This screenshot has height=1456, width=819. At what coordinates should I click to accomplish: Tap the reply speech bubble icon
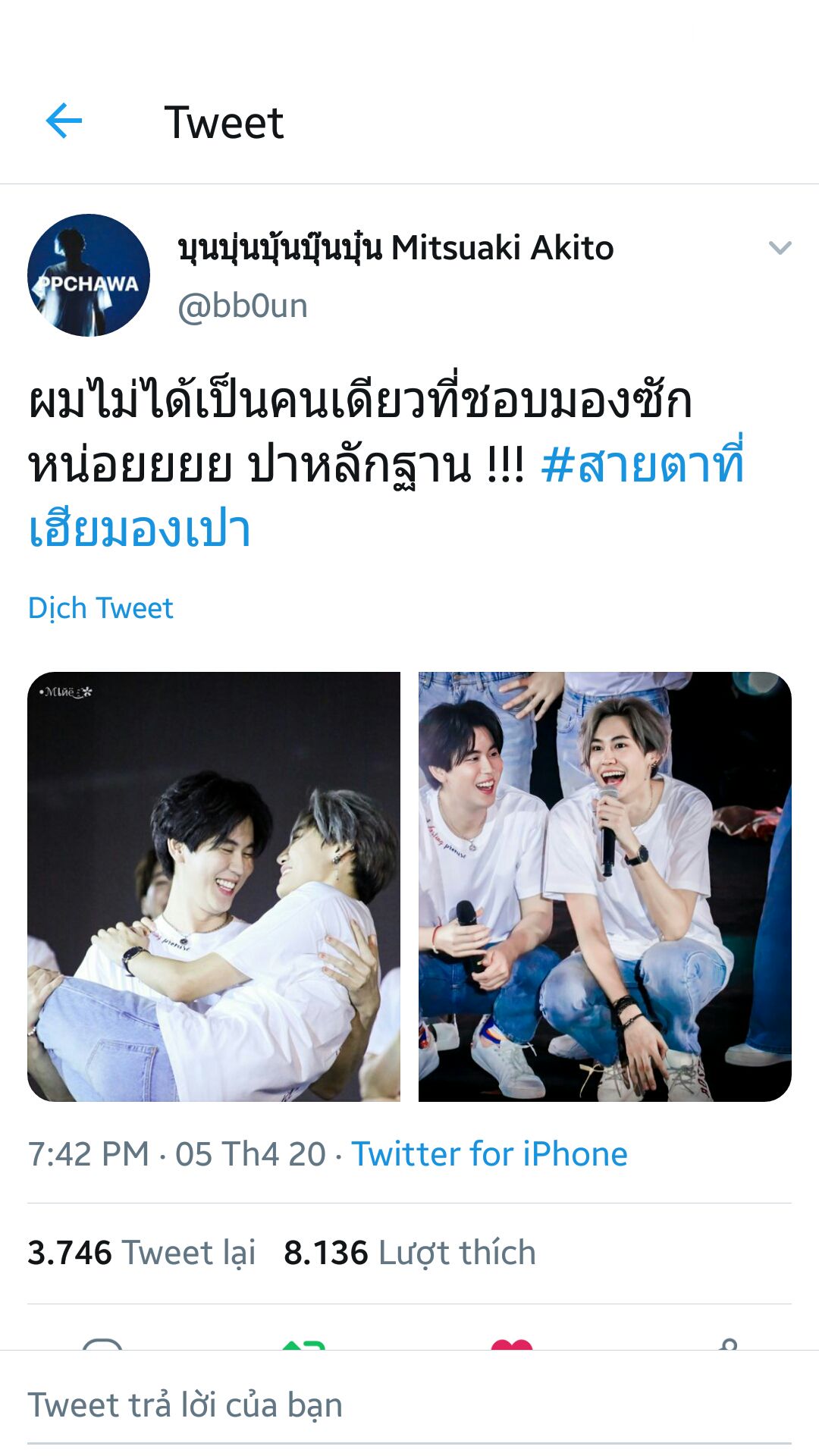click(x=102, y=1344)
